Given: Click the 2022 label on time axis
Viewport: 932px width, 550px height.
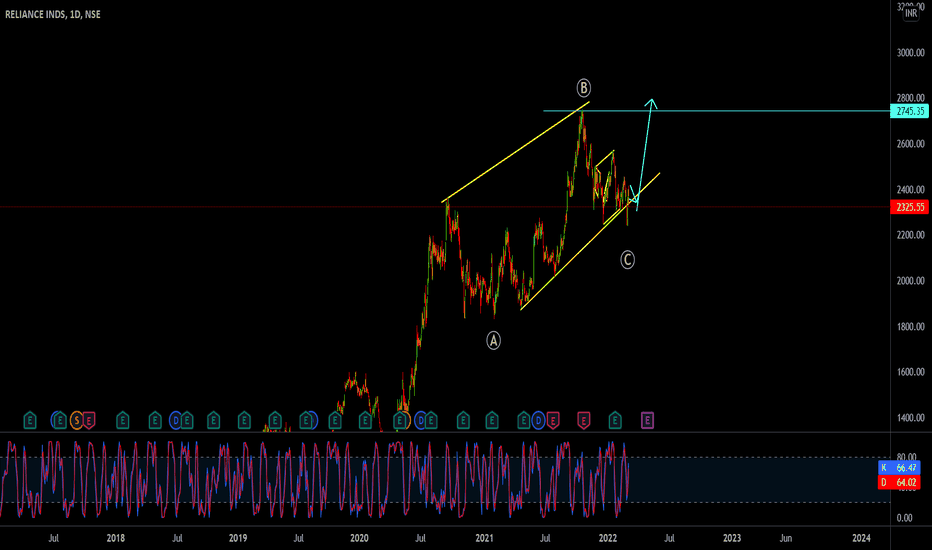Looking at the screenshot, I should point(607,538).
